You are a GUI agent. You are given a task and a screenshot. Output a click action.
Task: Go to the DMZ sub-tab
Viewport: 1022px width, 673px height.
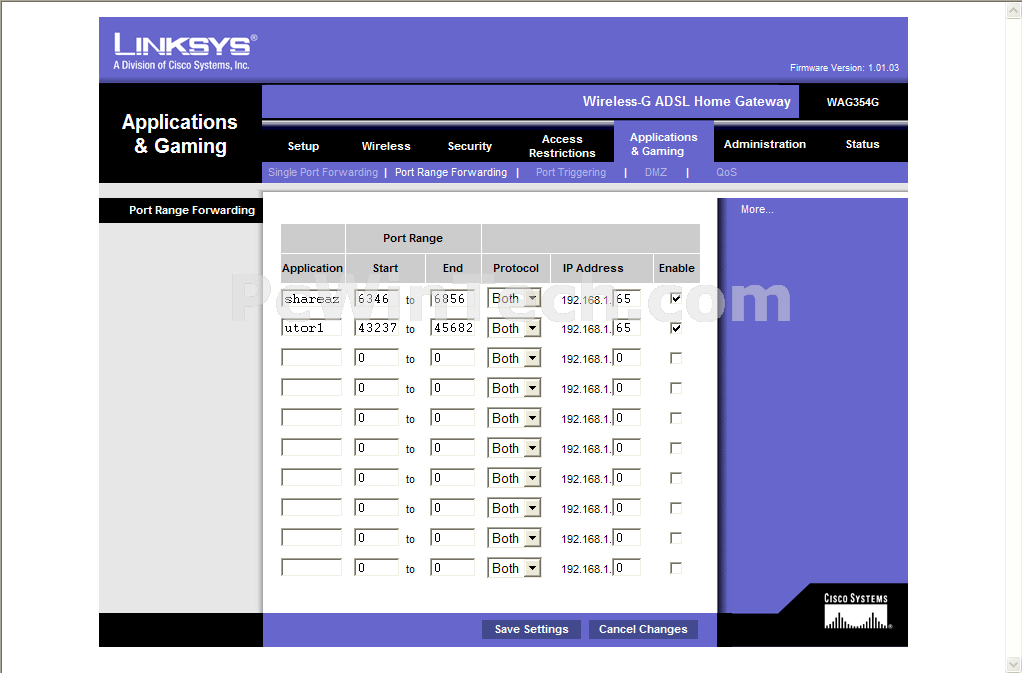(x=656, y=172)
